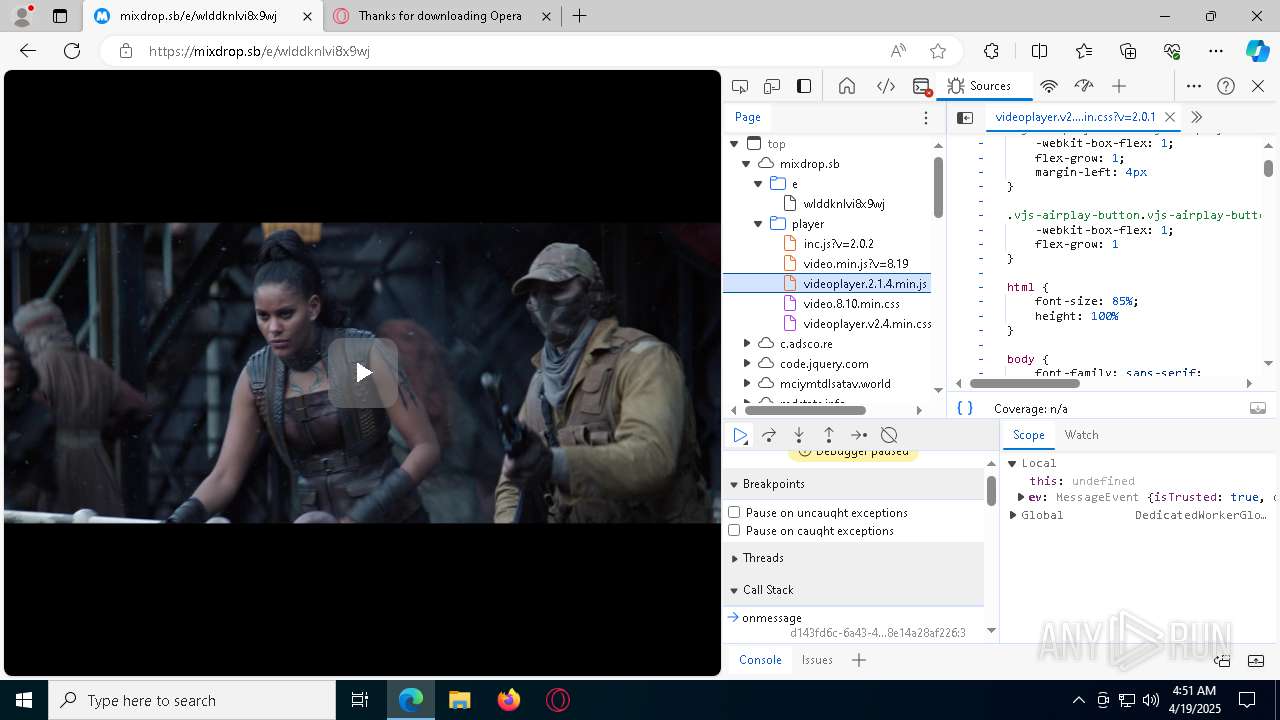Viewport: 1280px width, 720px height.
Task: Click the browser address bar URL
Action: pyautogui.click(x=259, y=51)
